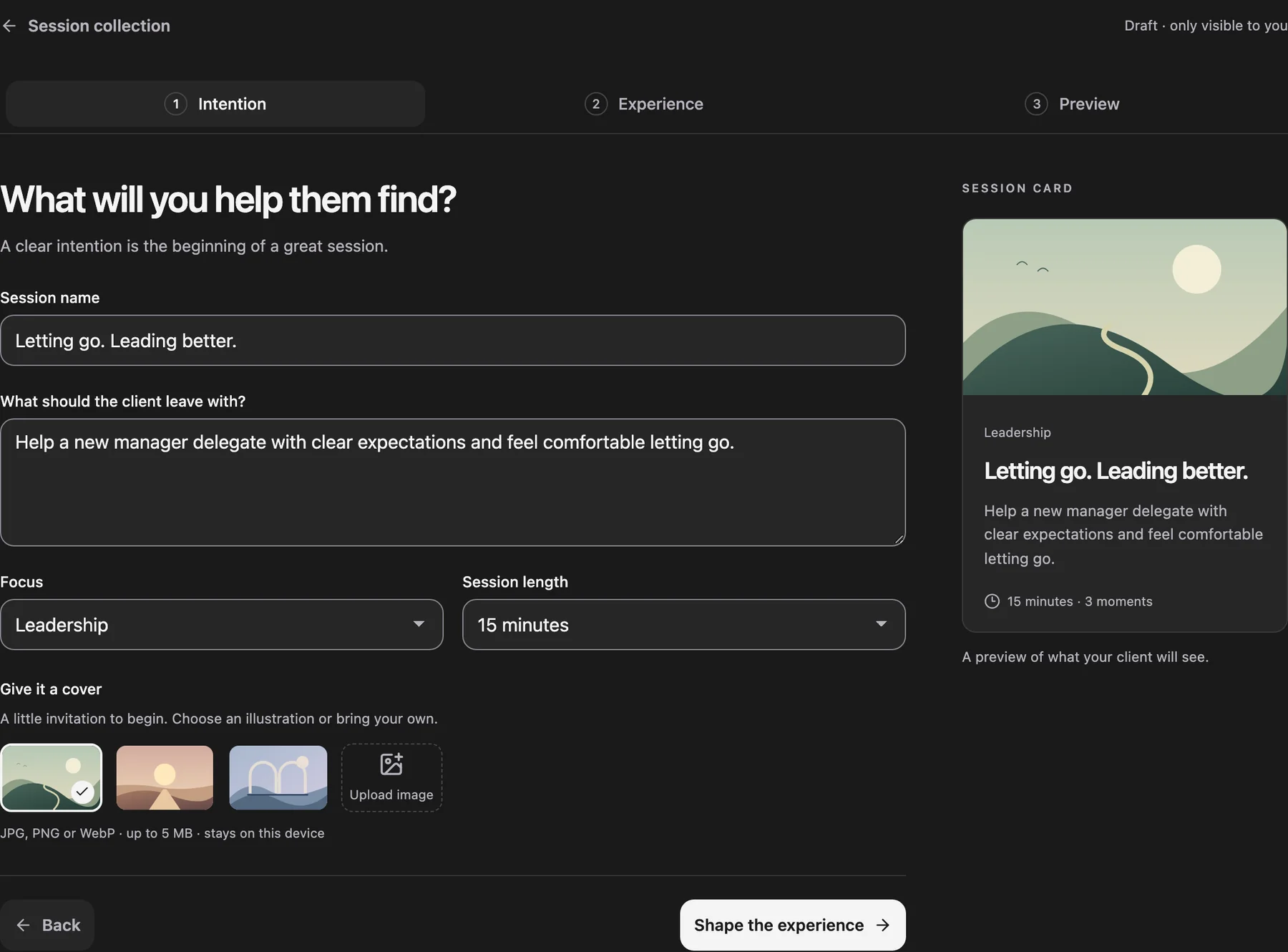
Task: Open the Session length dropdown
Action: (x=684, y=625)
